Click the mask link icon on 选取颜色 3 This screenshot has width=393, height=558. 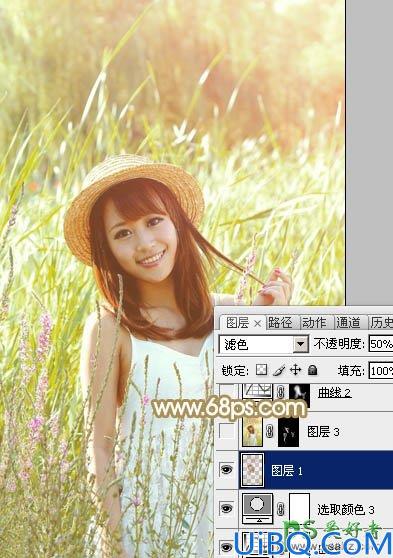click(x=281, y=509)
